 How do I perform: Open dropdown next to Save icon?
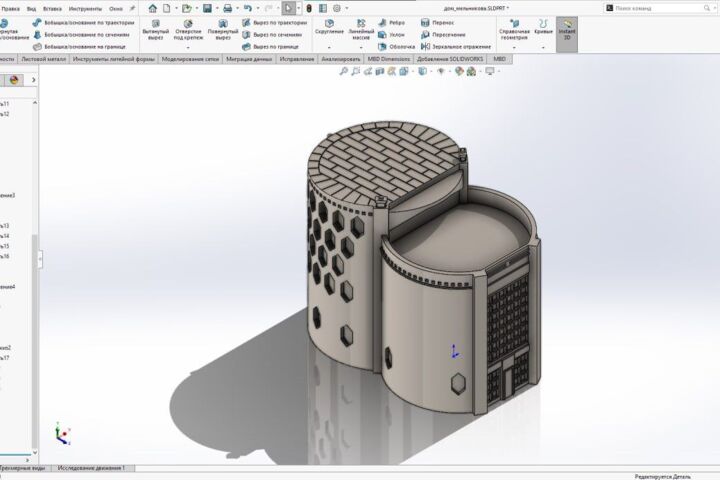(x=217, y=8)
